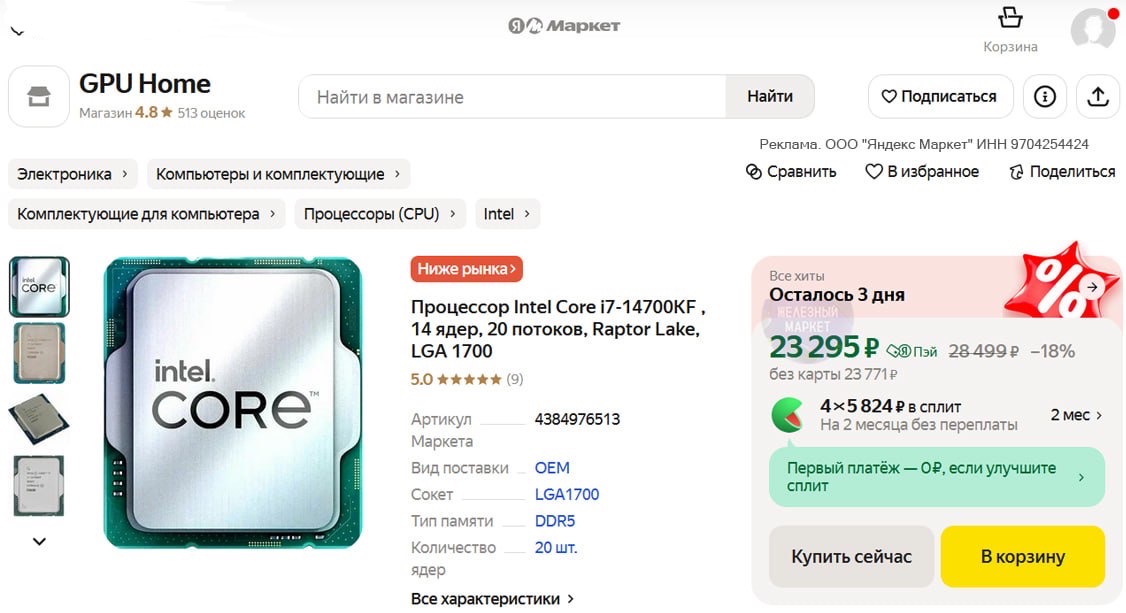Click the LGA1700 socket link
This screenshot has width=1126, height=613.
(567, 495)
